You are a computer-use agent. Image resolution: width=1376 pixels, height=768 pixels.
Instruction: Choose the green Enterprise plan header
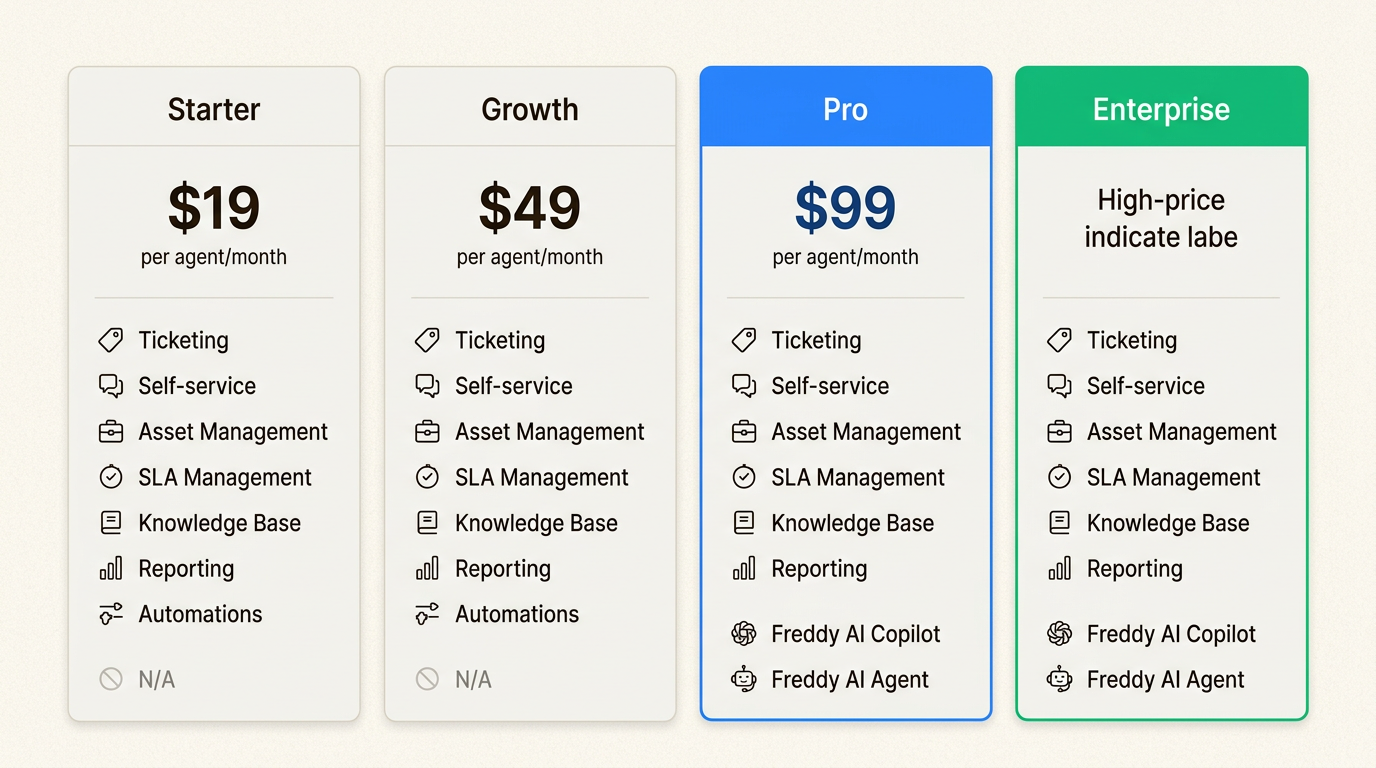[x=1161, y=108]
